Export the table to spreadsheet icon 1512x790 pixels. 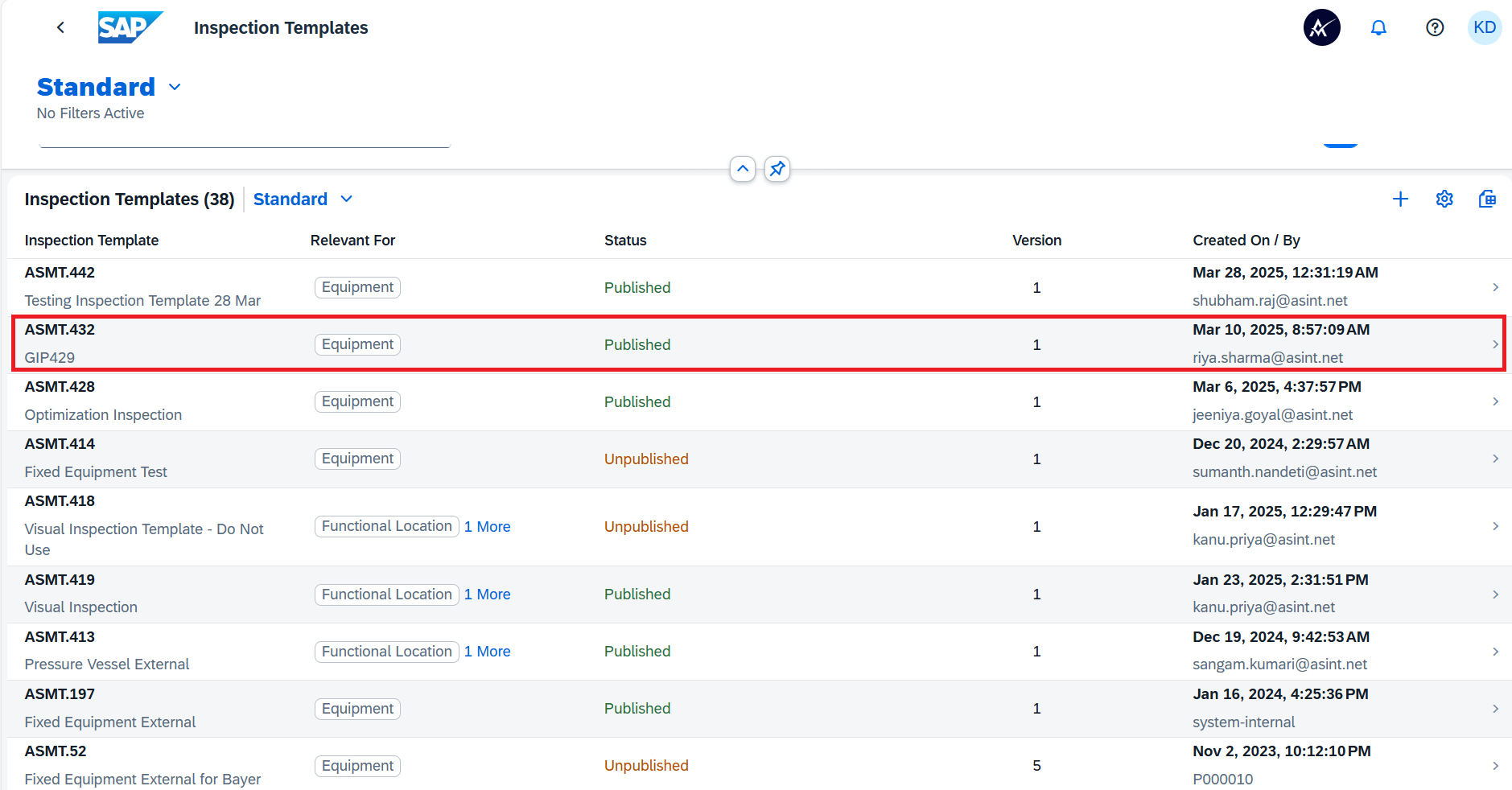click(1487, 199)
